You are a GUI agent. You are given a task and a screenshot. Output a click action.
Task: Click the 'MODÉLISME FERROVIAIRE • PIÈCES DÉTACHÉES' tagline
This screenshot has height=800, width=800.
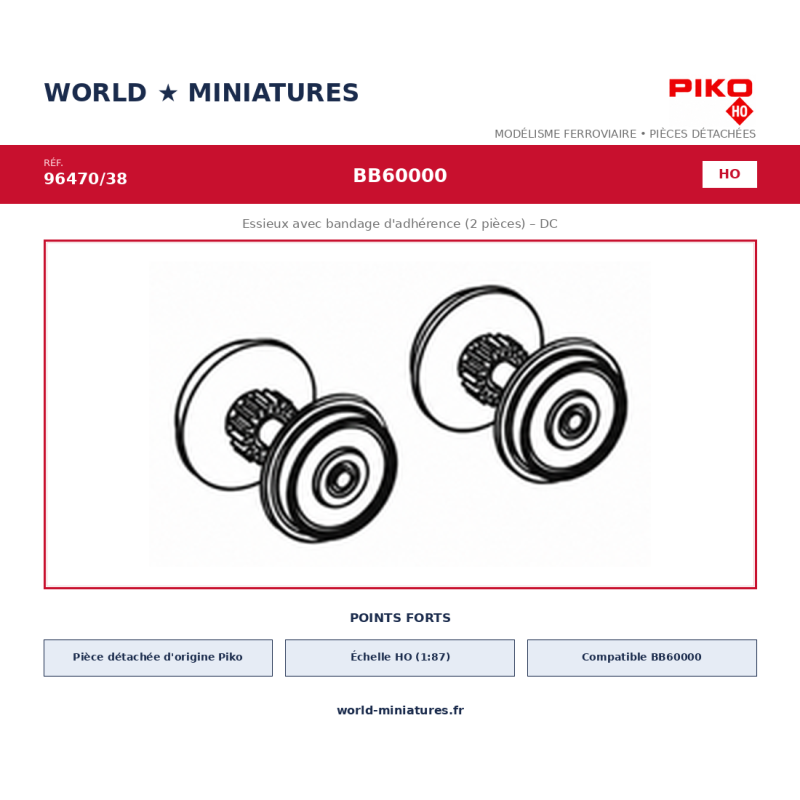click(x=625, y=134)
